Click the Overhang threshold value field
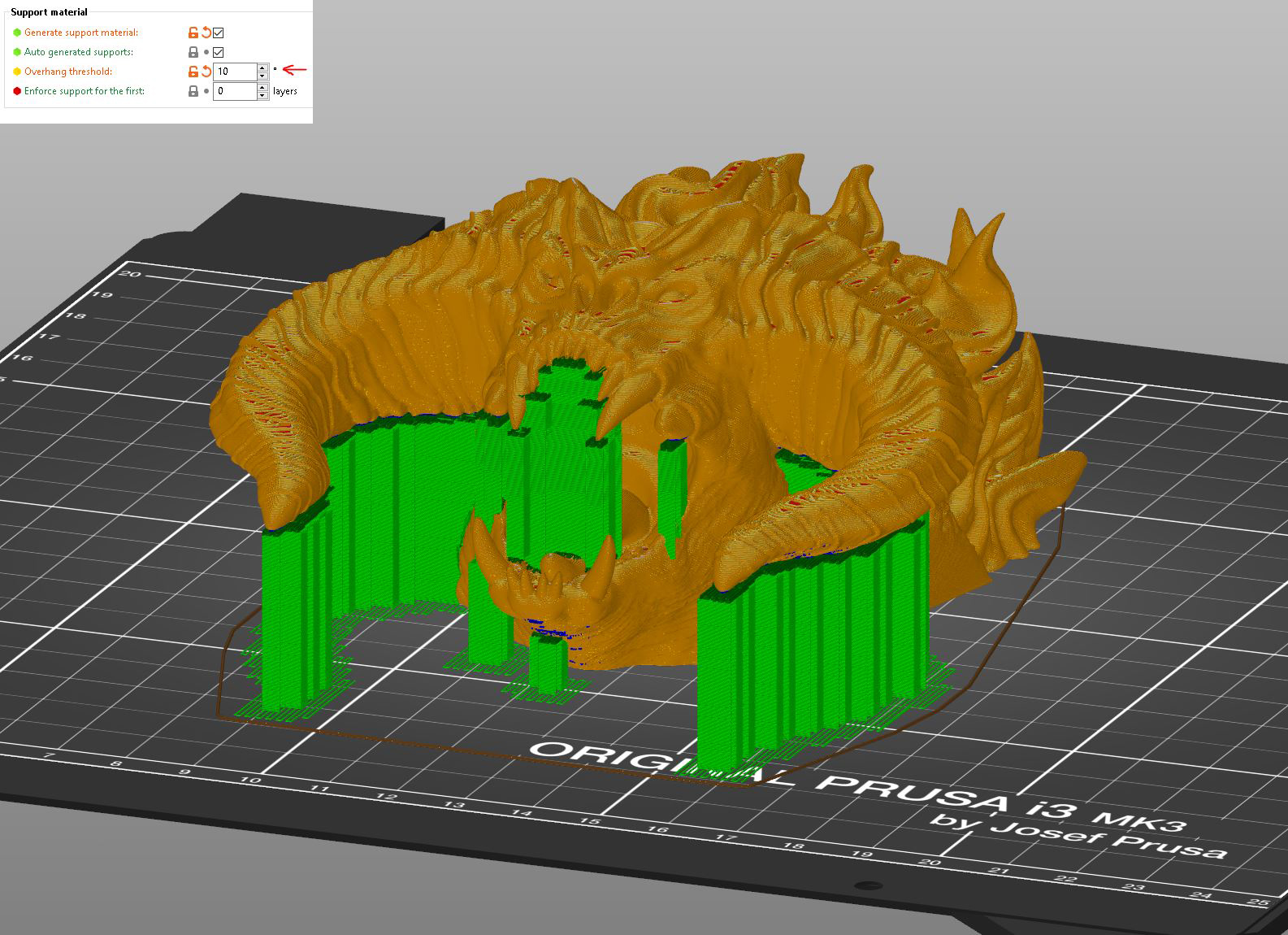Screen dimensions: 1288x935 (x=236, y=72)
